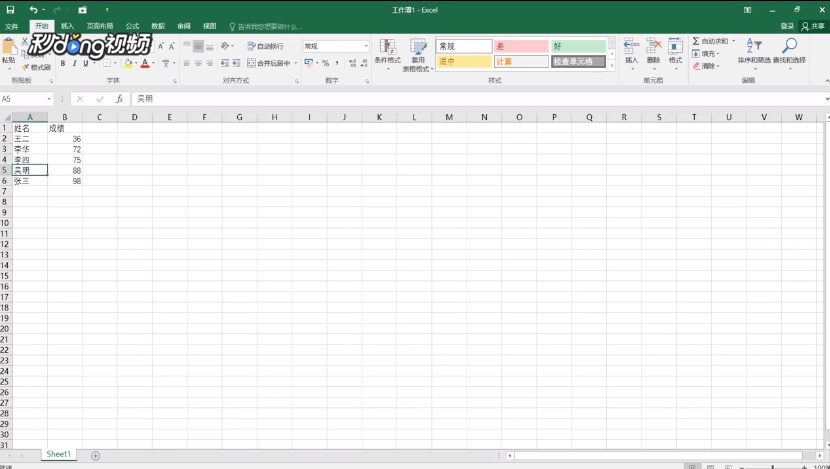Toggle Underline formatting
This screenshot has height=469, width=830.
pyautogui.click(x=86, y=64)
